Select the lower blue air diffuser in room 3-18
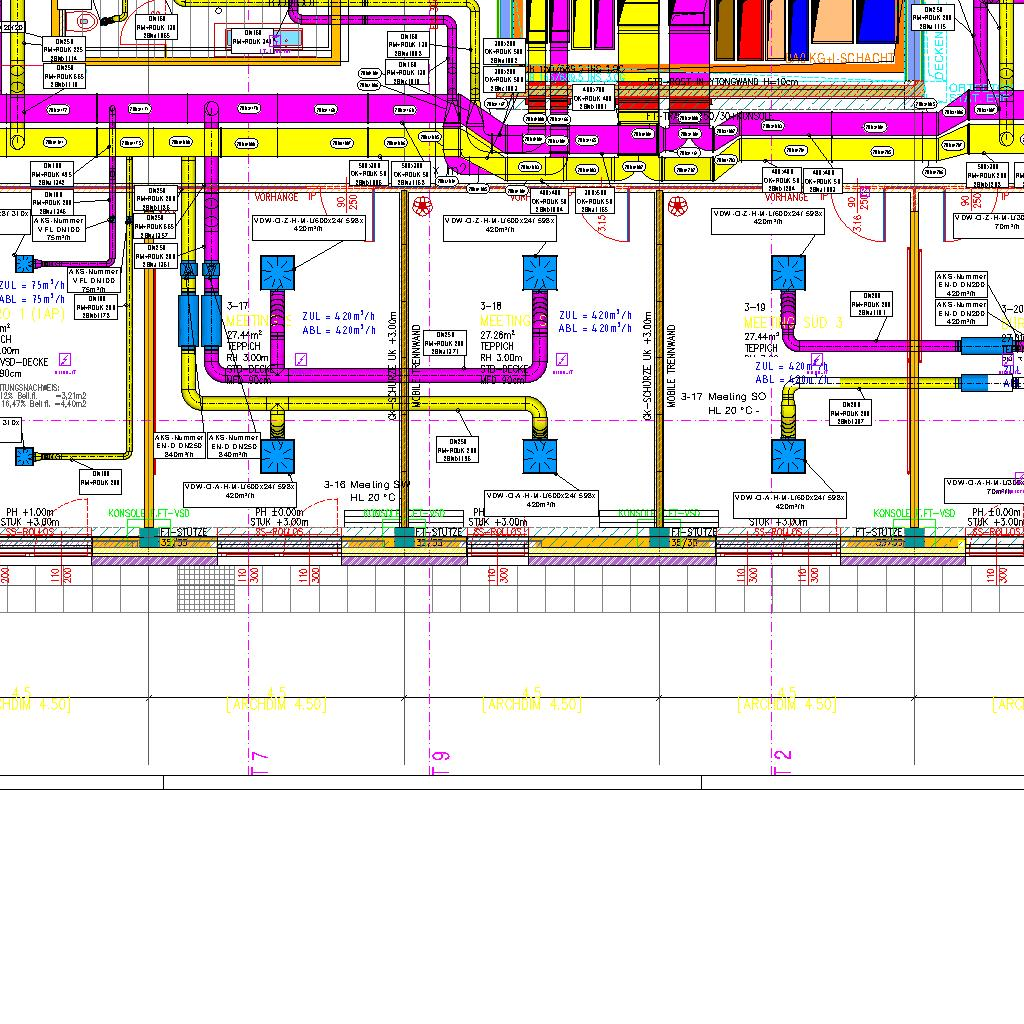The width and height of the screenshot is (1024, 1024). [539, 456]
